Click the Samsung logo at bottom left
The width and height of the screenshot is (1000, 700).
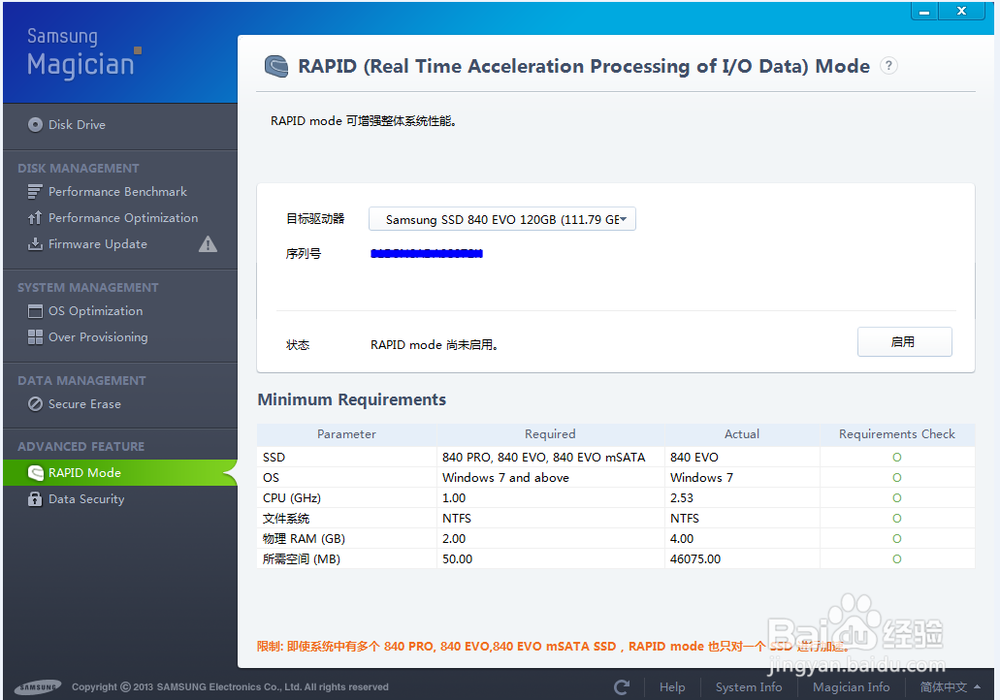[38, 687]
